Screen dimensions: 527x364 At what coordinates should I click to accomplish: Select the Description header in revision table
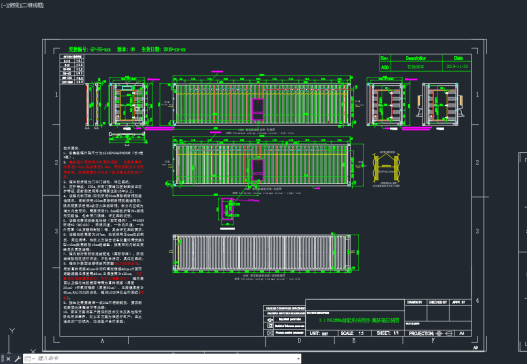[x=416, y=58]
